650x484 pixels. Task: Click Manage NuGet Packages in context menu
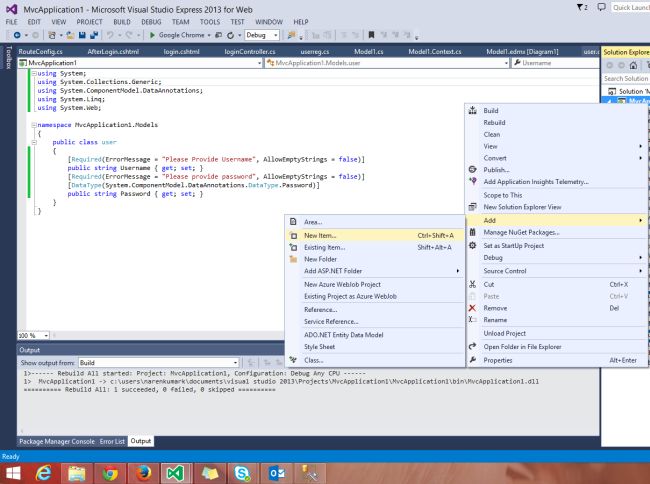coord(519,232)
